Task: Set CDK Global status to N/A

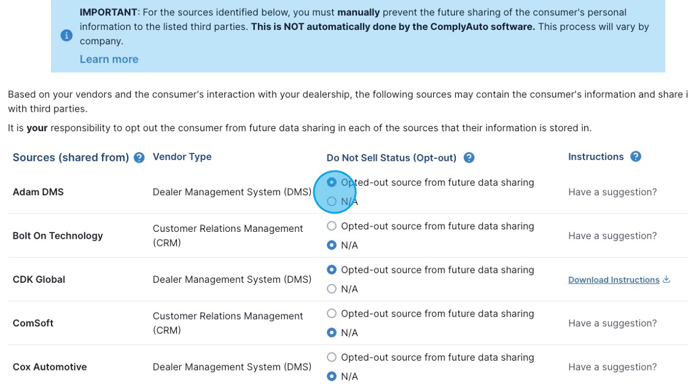Action: click(332, 289)
